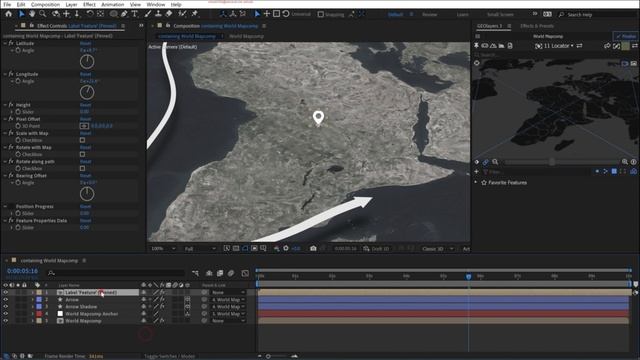Collapse the Bearing Offset effect group
This screenshot has width=640, height=360.
[5, 176]
